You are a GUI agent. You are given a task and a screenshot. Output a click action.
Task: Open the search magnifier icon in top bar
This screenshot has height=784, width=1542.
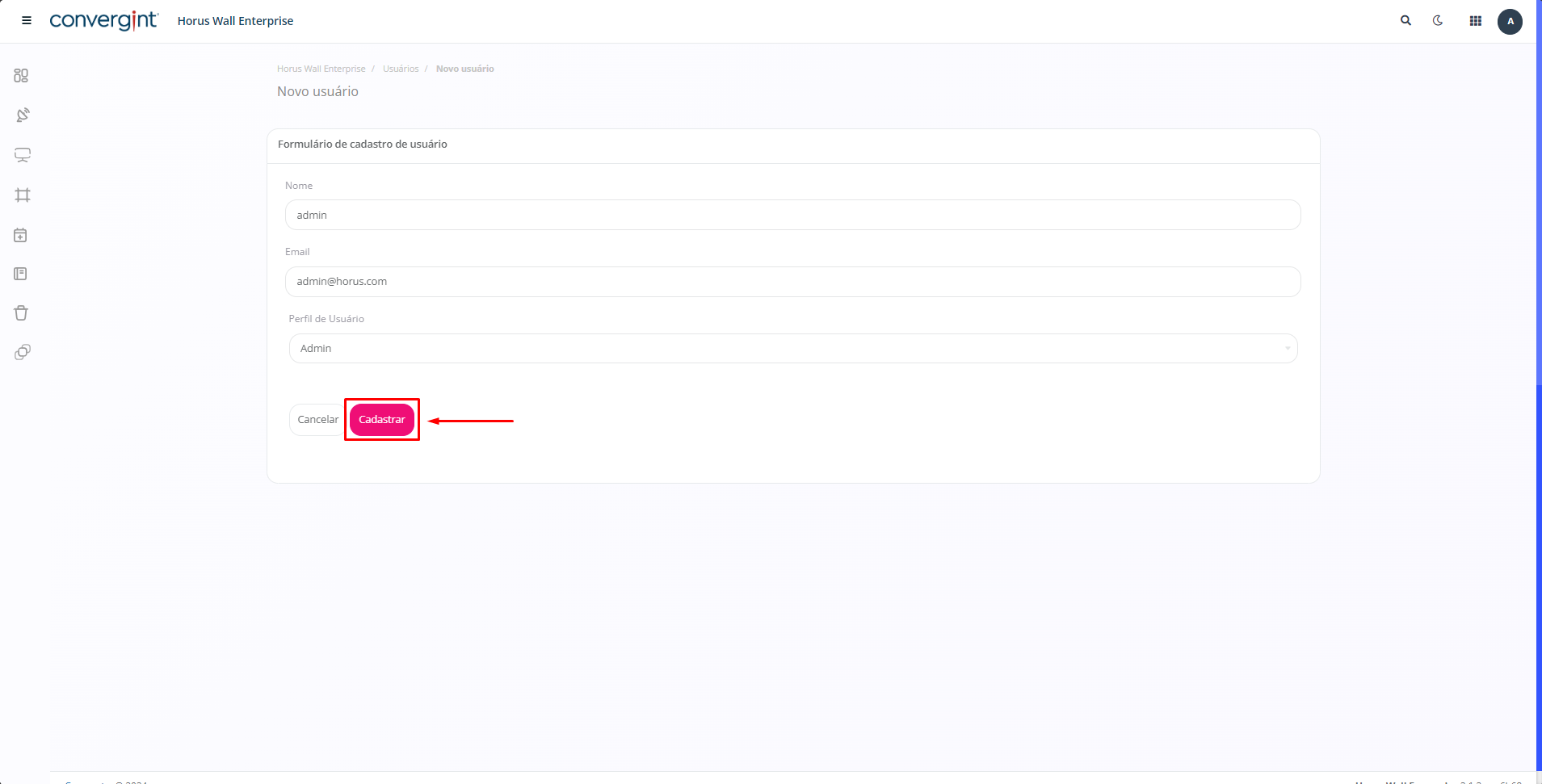pyautogui.click(x=1405, y=20)
